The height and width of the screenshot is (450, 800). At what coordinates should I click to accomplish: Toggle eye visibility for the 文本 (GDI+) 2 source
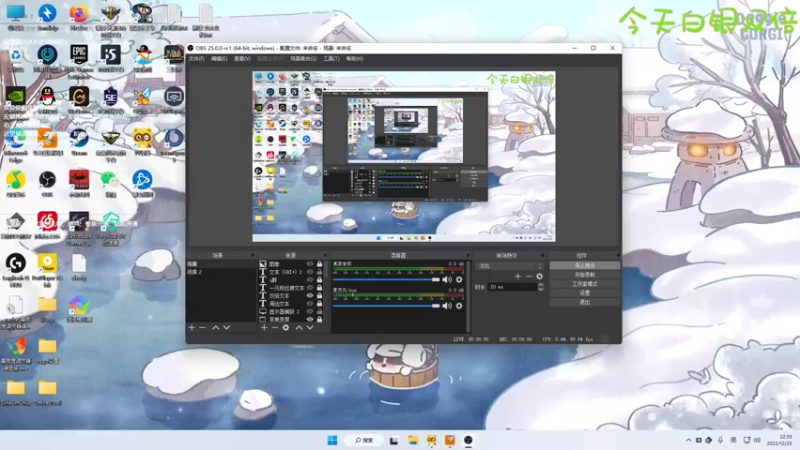pyautogui.click(x=310, y=272)
